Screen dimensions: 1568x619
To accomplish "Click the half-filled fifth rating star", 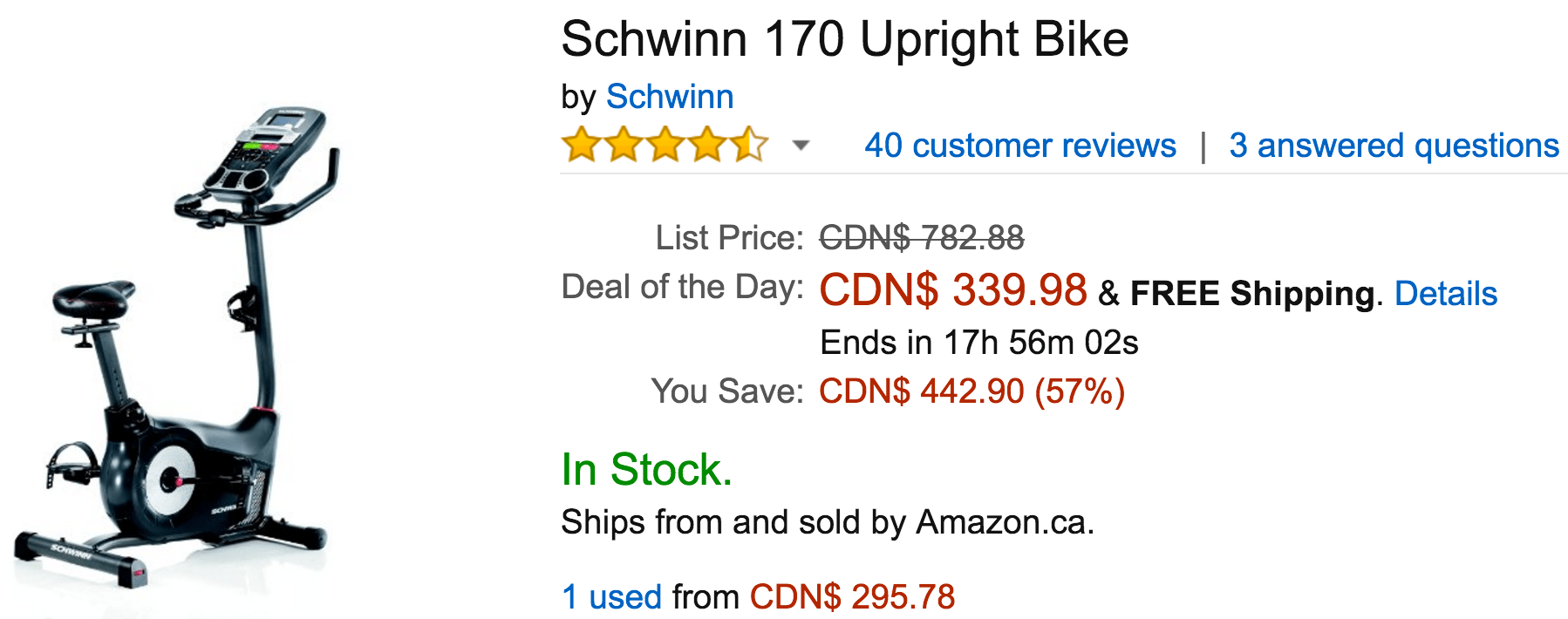I will [749, 145].
